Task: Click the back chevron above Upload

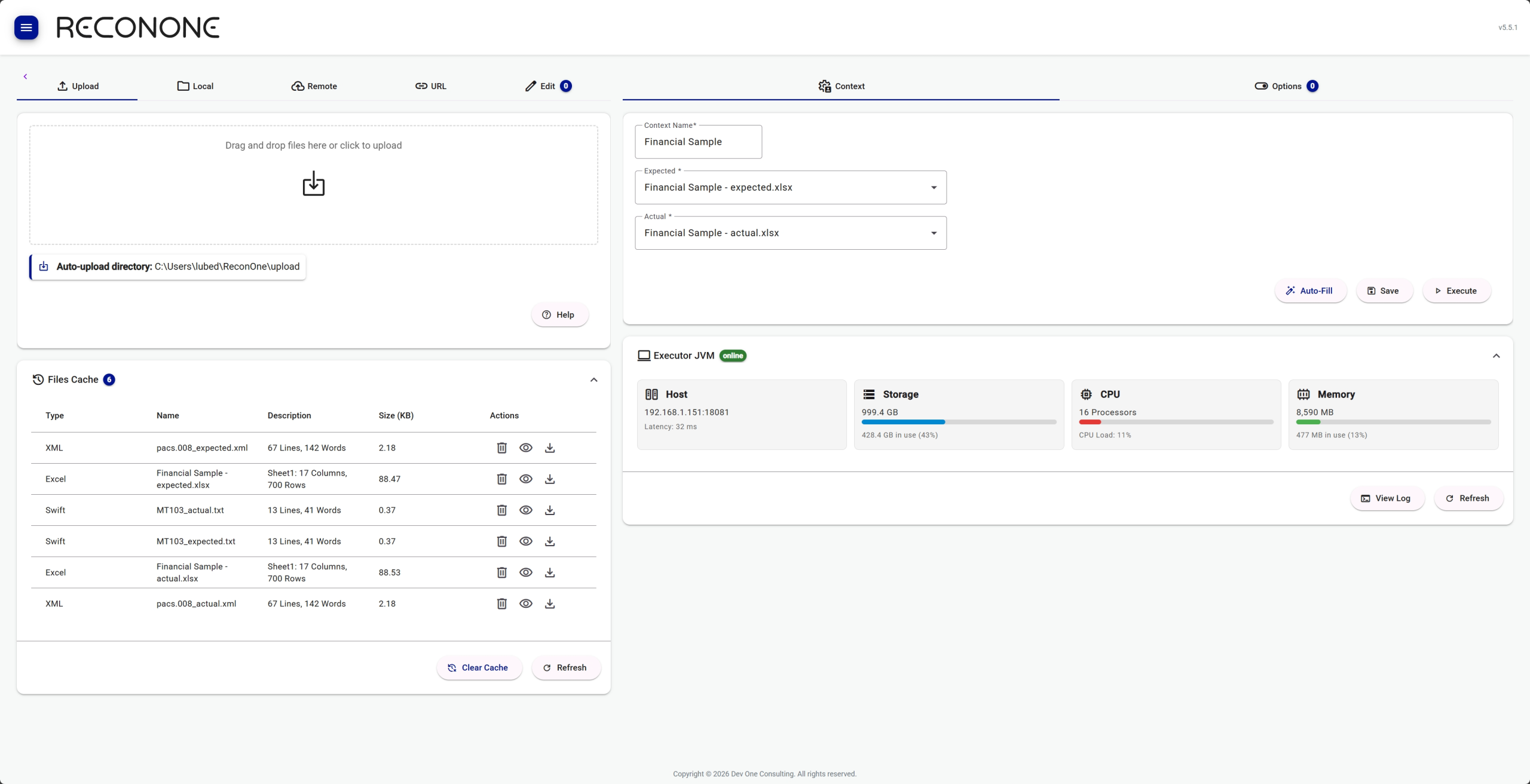Action: coord(25,76)
